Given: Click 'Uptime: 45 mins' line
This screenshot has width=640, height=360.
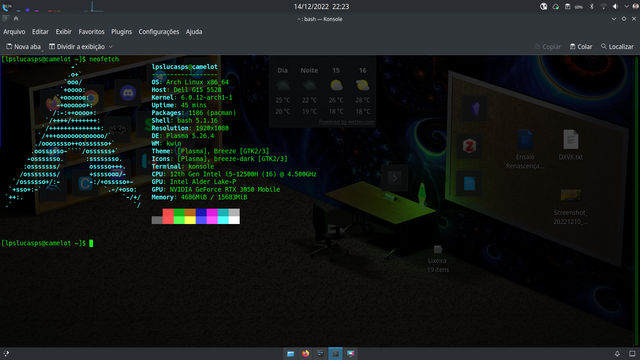Looking at the screenshot, I should (179, 105).
